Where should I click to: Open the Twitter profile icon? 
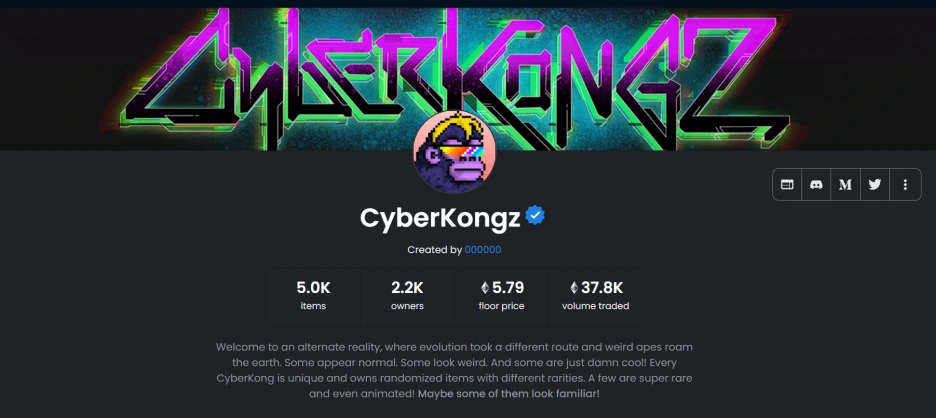coord(875,185)
